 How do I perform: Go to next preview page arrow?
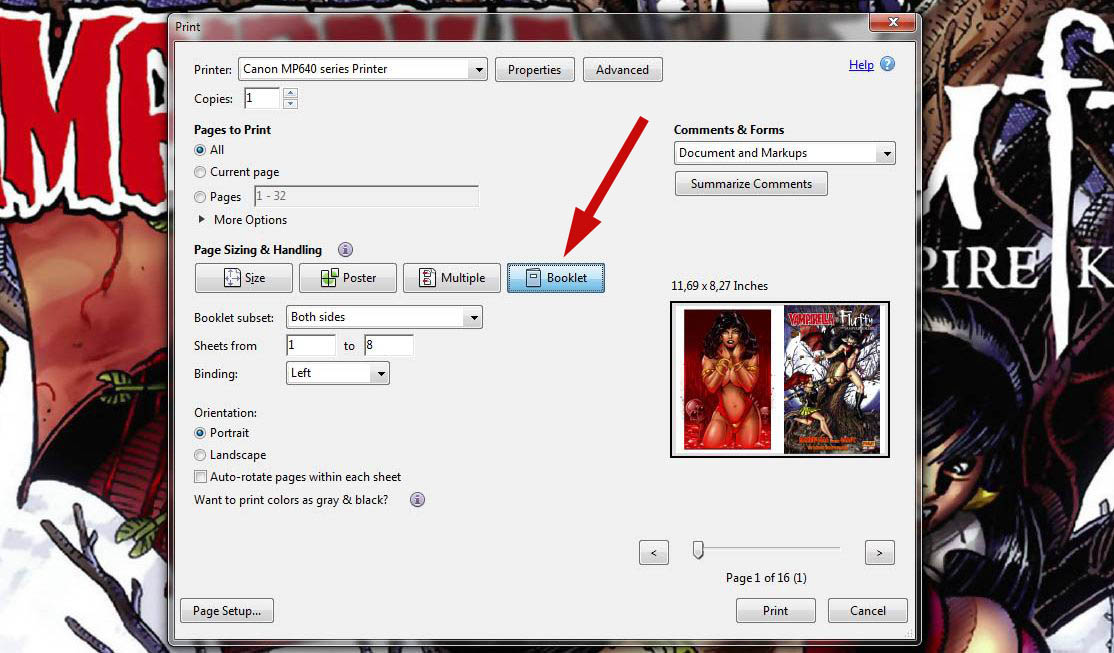tap(879, 552)
